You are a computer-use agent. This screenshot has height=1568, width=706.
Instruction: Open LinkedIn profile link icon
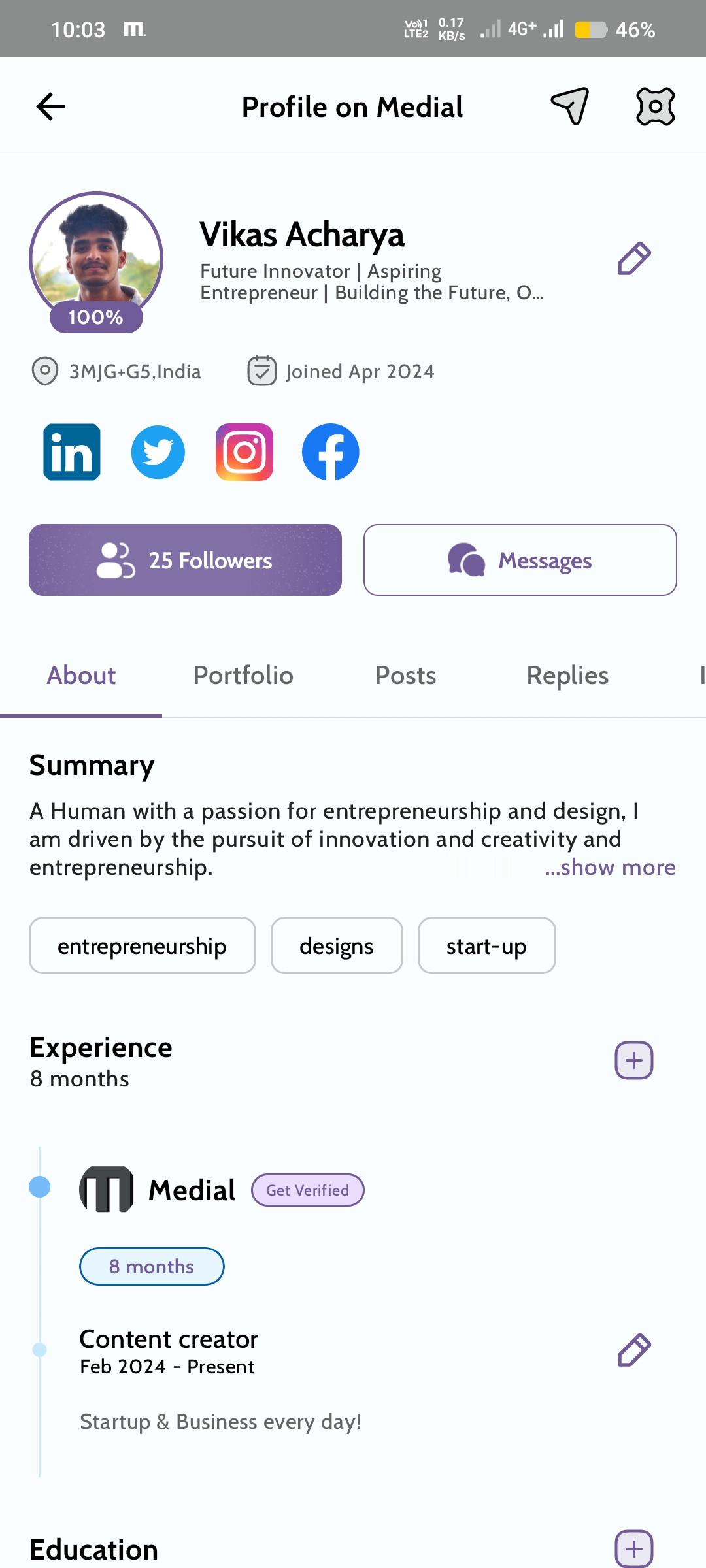[72, 452]
